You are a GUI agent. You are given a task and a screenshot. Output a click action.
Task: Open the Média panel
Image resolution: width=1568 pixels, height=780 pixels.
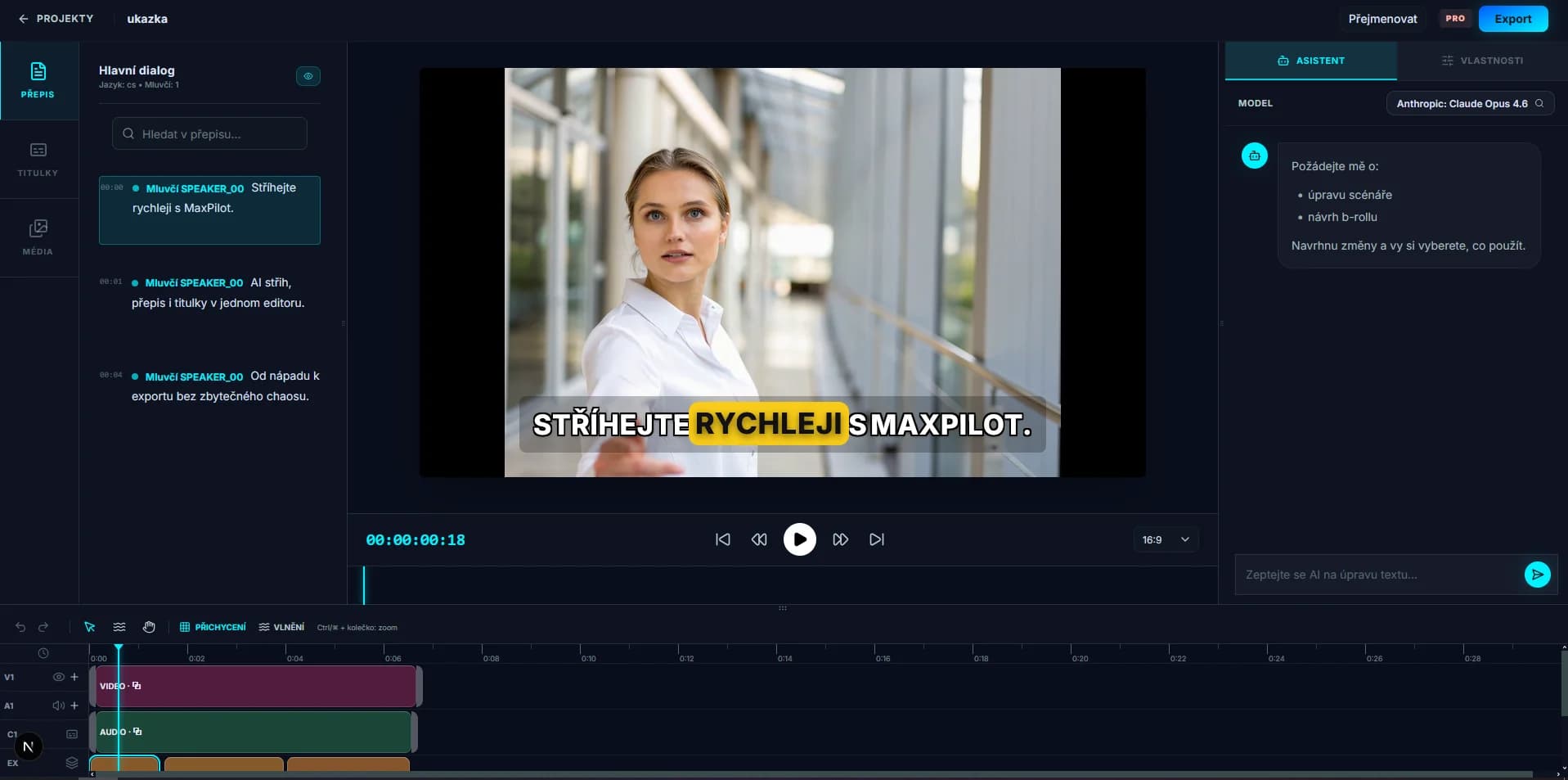(x=37, y=237)
